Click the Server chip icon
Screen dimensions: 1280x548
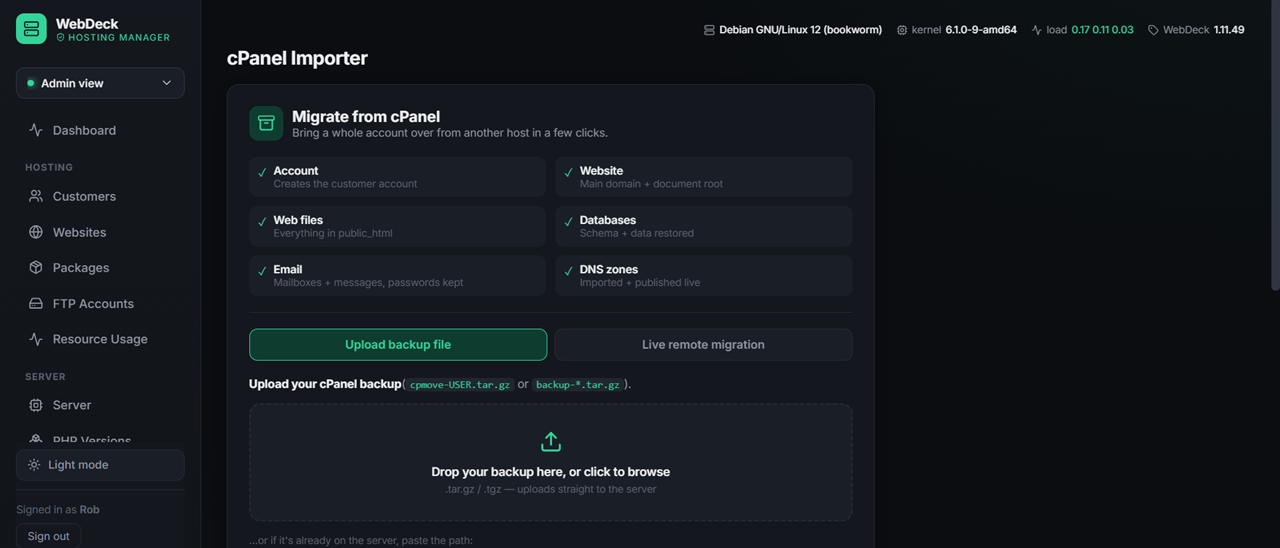[36, 405]
